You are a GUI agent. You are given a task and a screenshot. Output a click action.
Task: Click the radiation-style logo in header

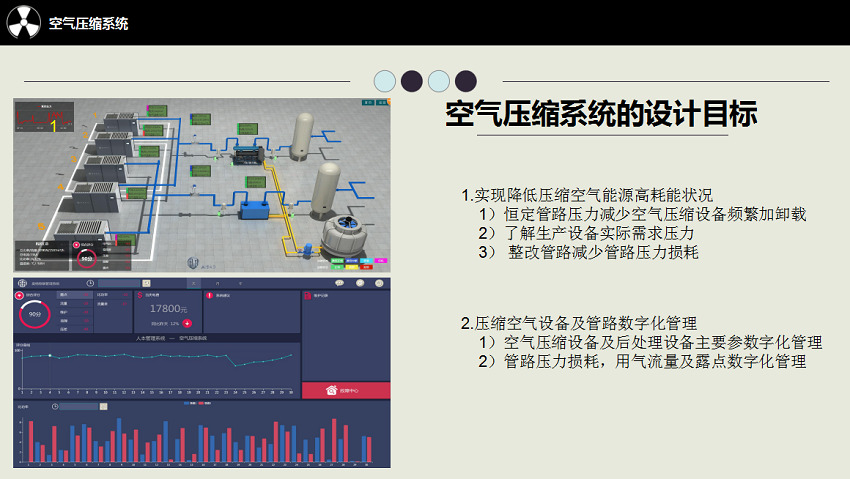pos(23,22)
